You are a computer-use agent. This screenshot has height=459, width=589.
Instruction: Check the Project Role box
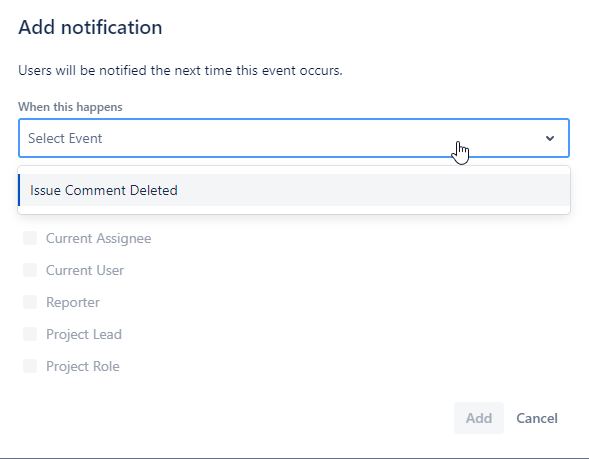[x=30, y=366]
